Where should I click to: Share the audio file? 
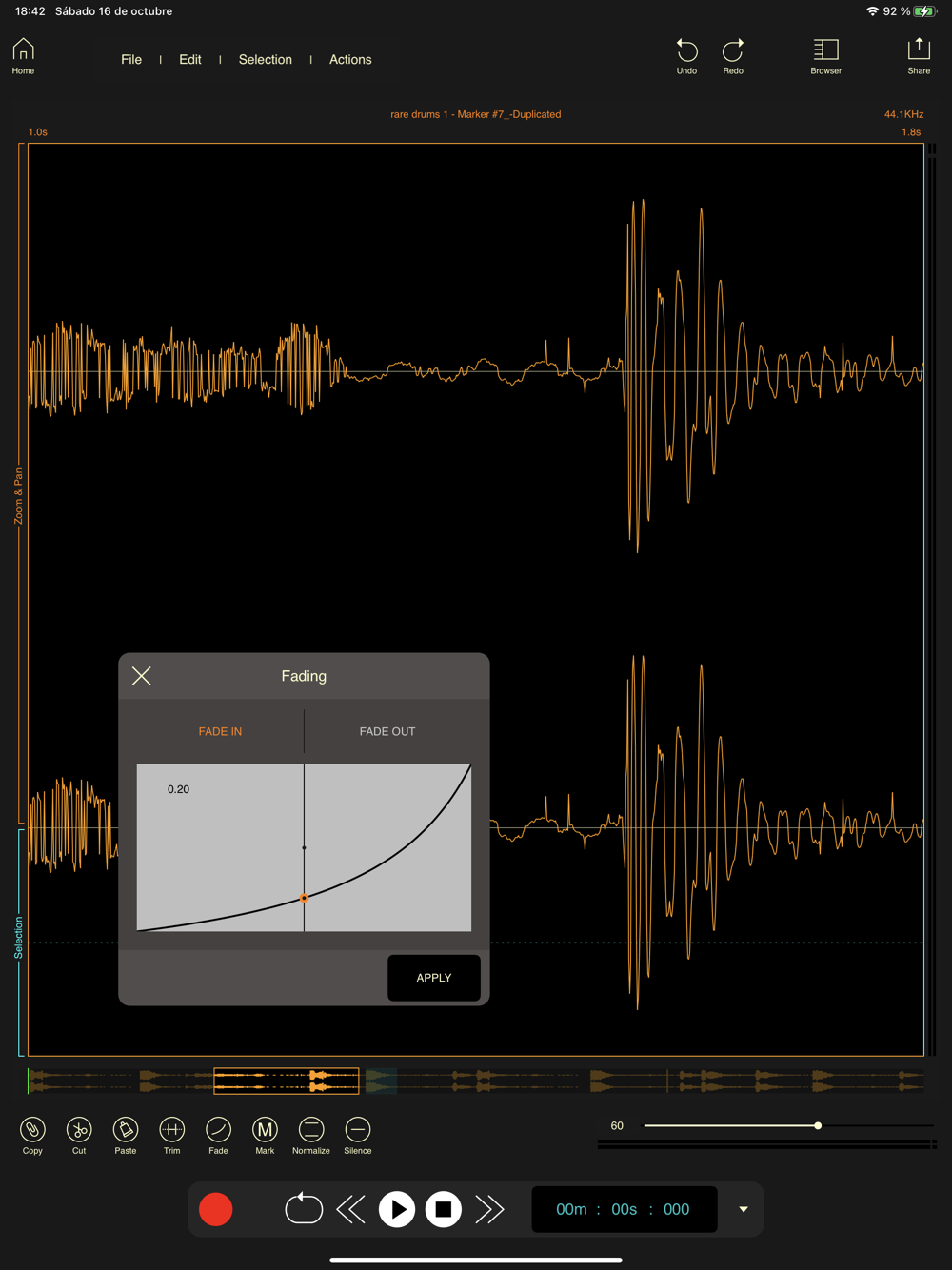click(x=919, y=56)
